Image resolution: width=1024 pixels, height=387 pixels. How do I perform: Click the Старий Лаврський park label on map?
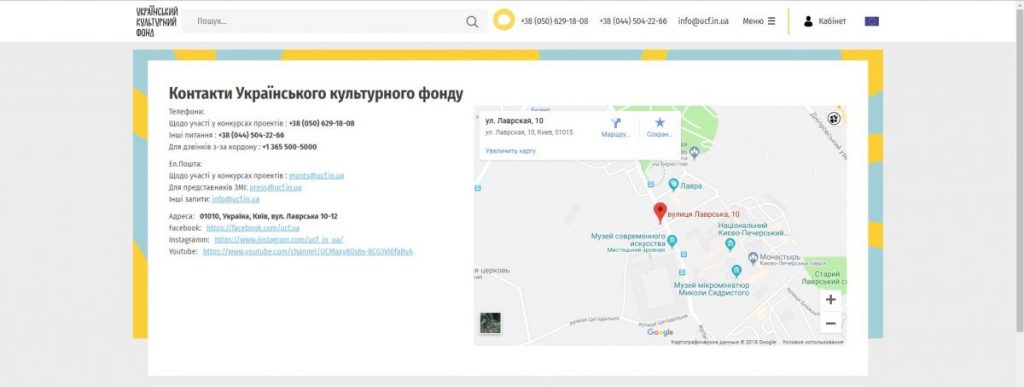(x=825, y=278)
